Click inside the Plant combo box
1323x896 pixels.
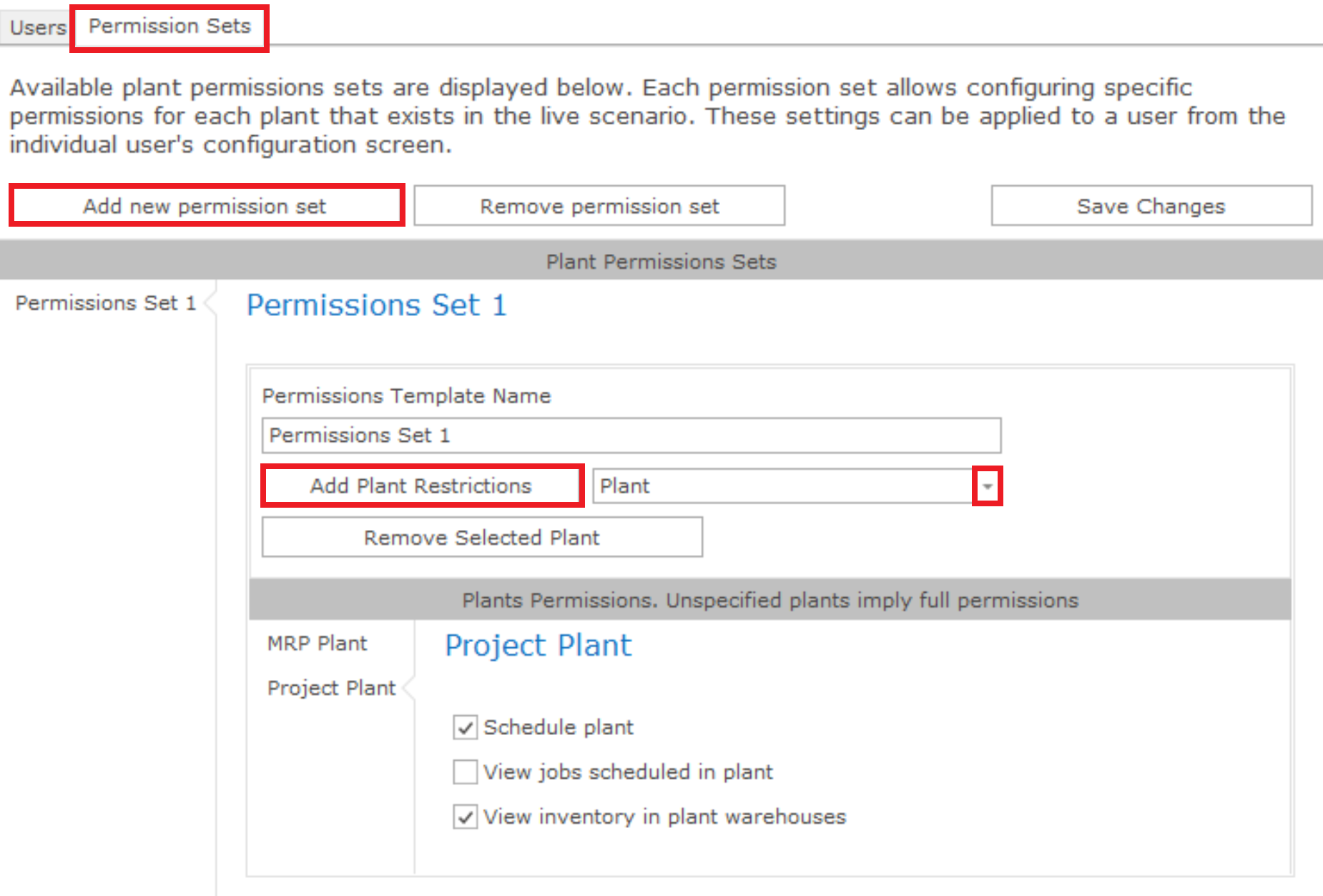click(x=783, y=486)
